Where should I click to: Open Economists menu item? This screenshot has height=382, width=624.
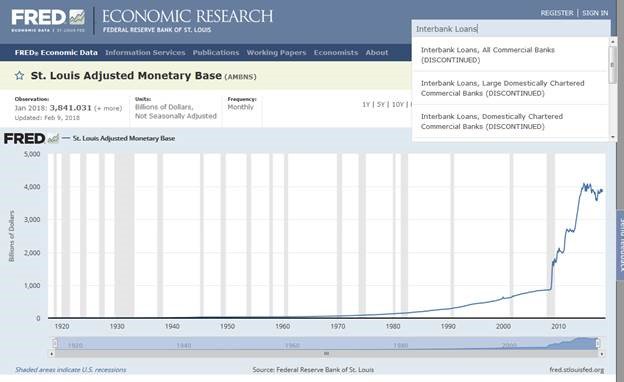click(336, 53)
